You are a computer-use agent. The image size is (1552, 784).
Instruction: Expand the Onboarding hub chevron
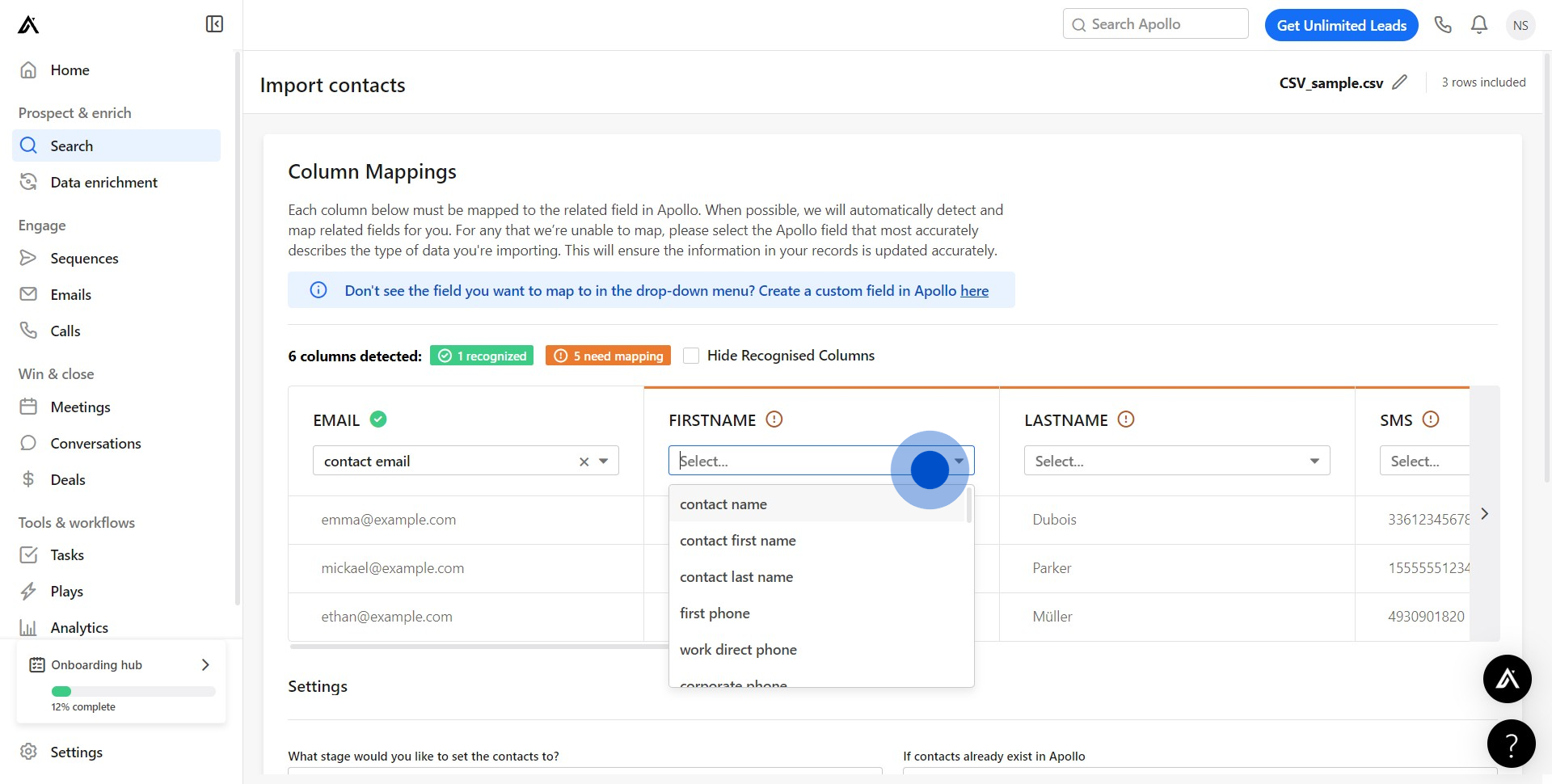[205, 664]
